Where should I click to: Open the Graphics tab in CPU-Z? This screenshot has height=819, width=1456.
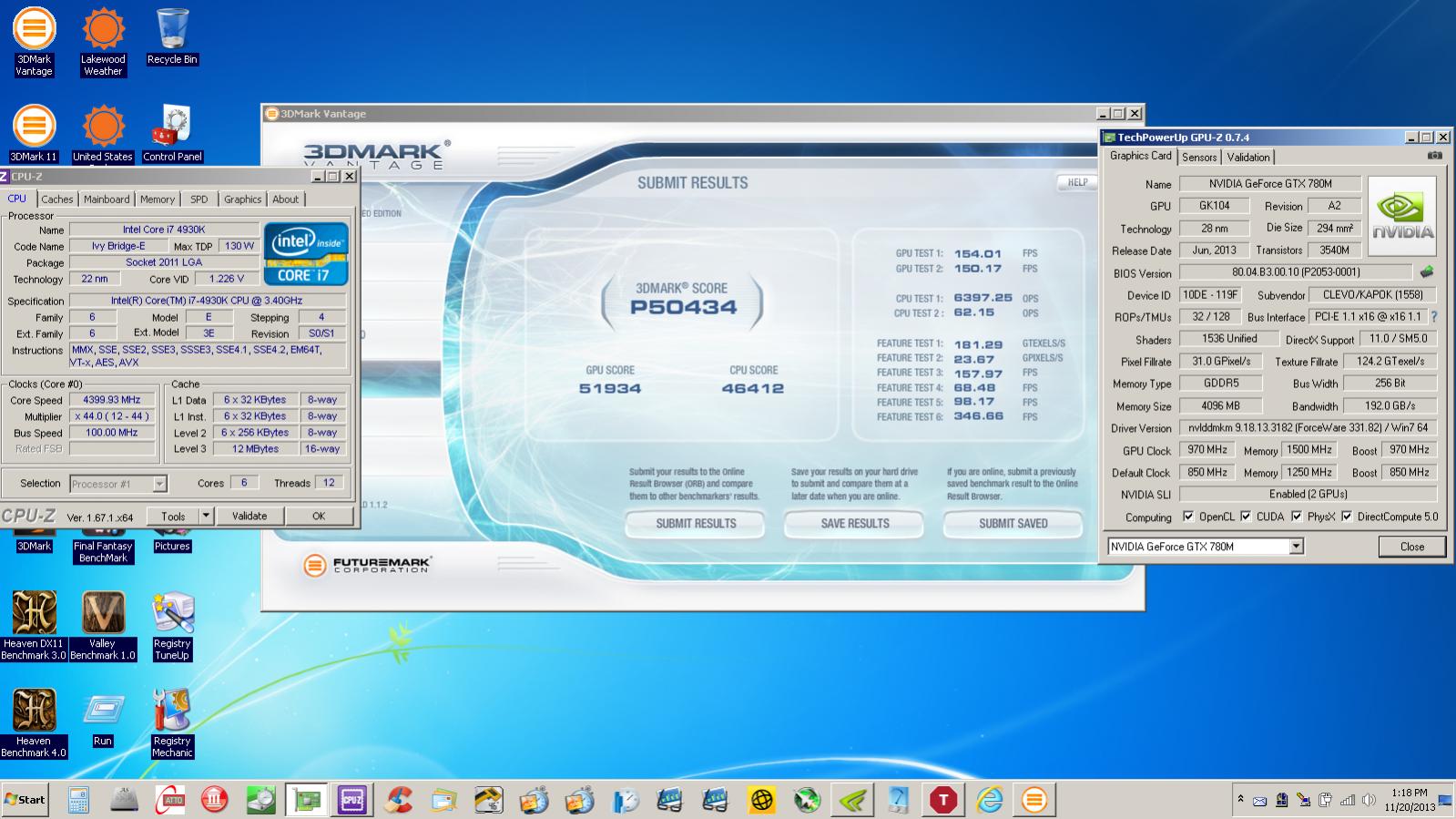[x=242, y=200]
